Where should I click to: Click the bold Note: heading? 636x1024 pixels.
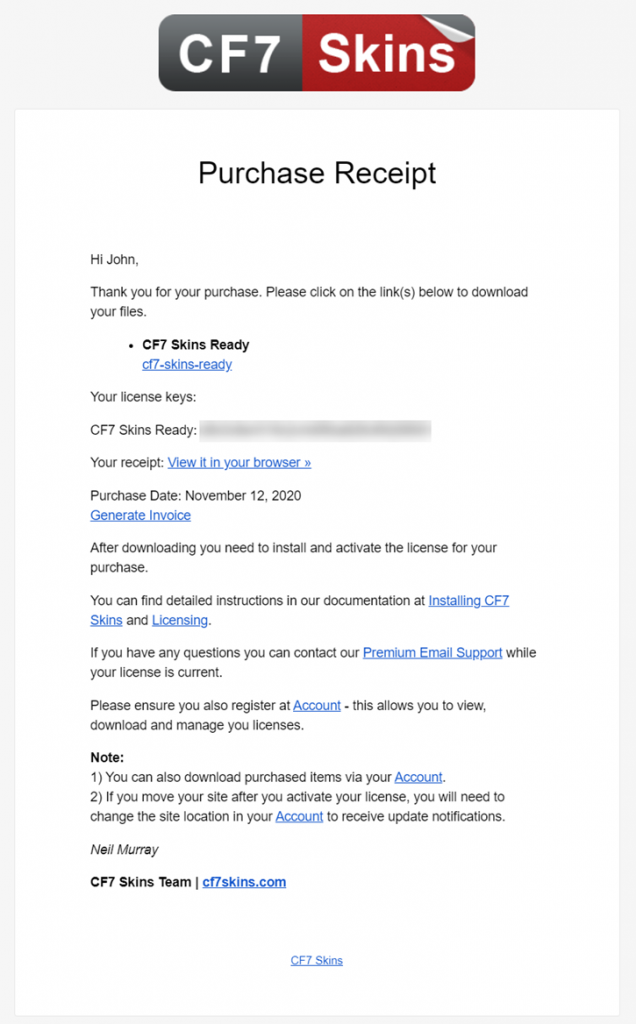coord(107,758)
